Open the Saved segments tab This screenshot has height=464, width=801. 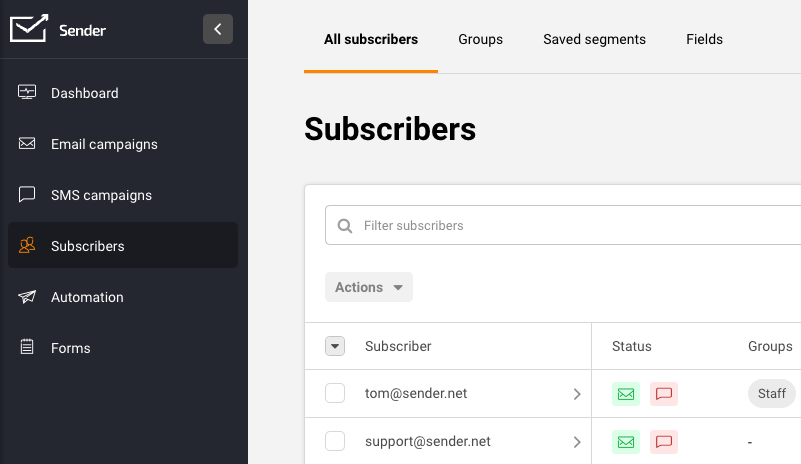pyautogui.click(x=594, y=40)
